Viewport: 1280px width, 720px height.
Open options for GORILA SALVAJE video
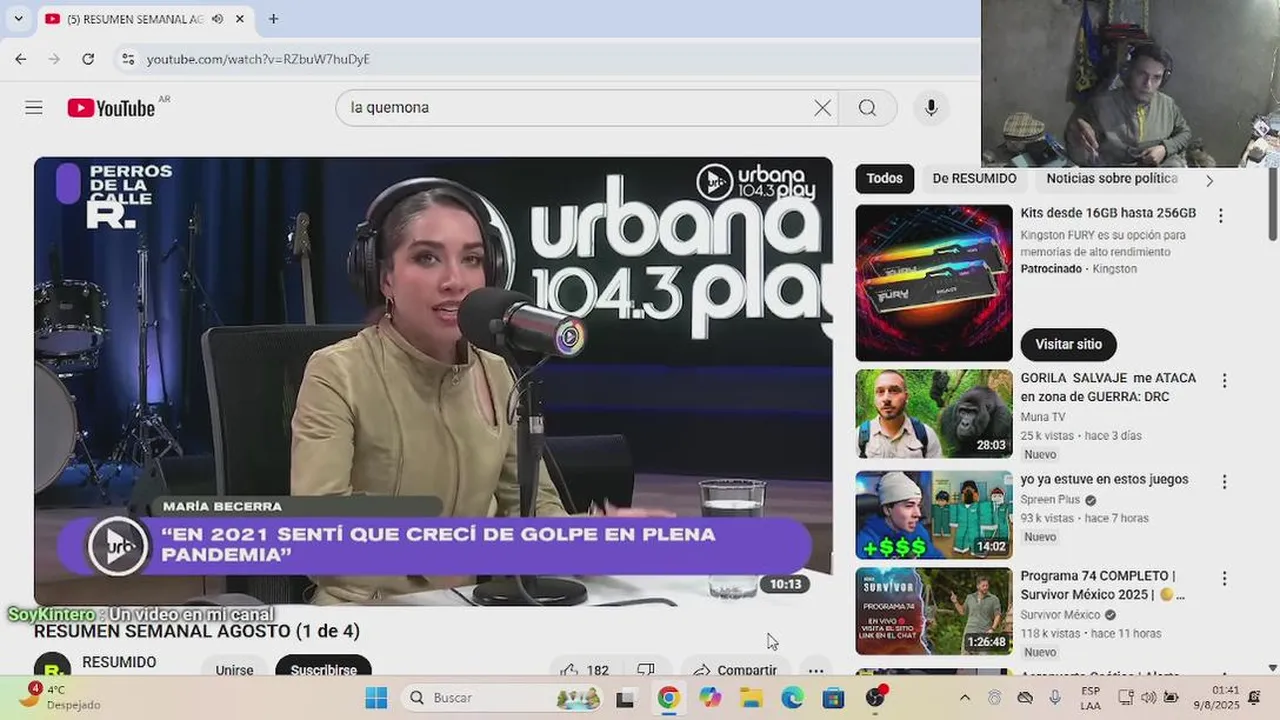(x=1224, y=380)
